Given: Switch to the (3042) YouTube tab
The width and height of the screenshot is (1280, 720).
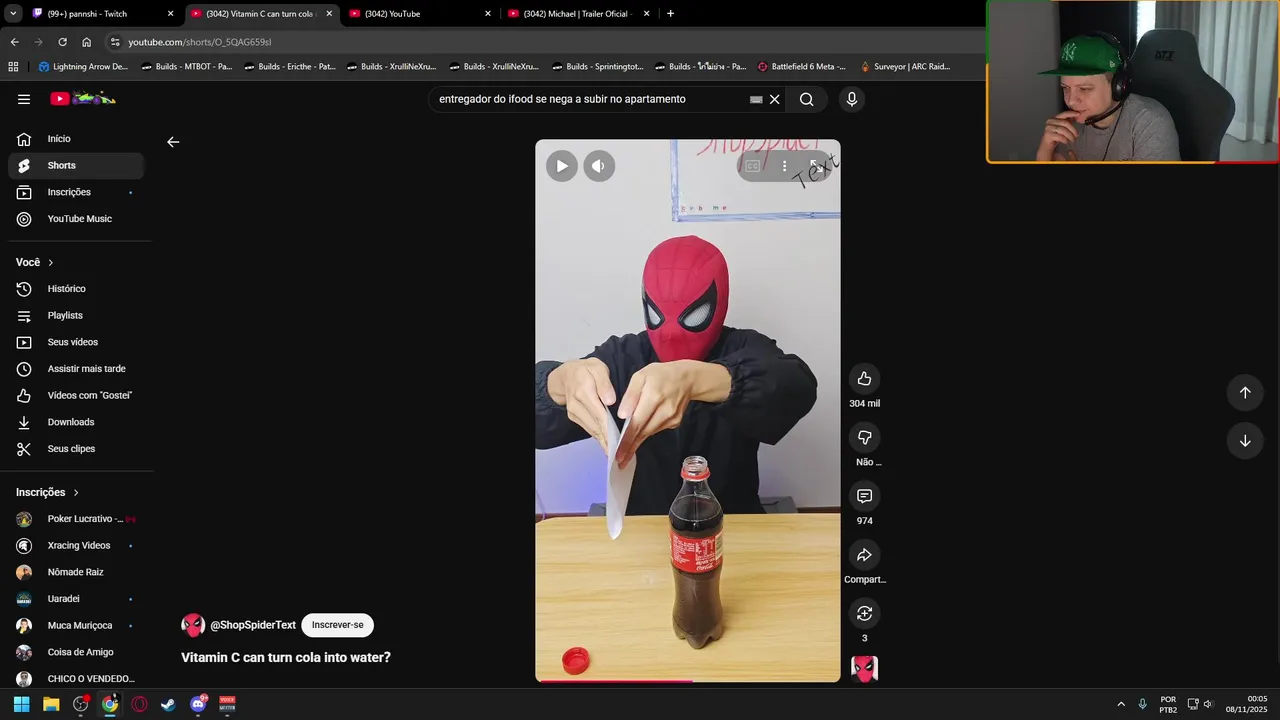Looking at the screenshot, I should tap(418, 14).
